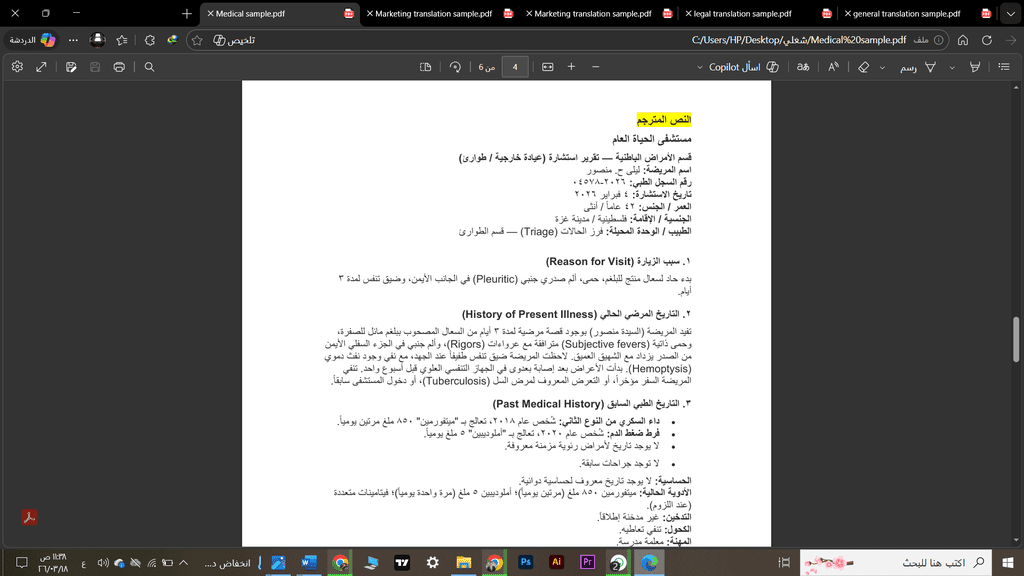This screenshot has height=576, width=1024.
Task: Close the general translation sample.pdf tab
Action: 848,13
